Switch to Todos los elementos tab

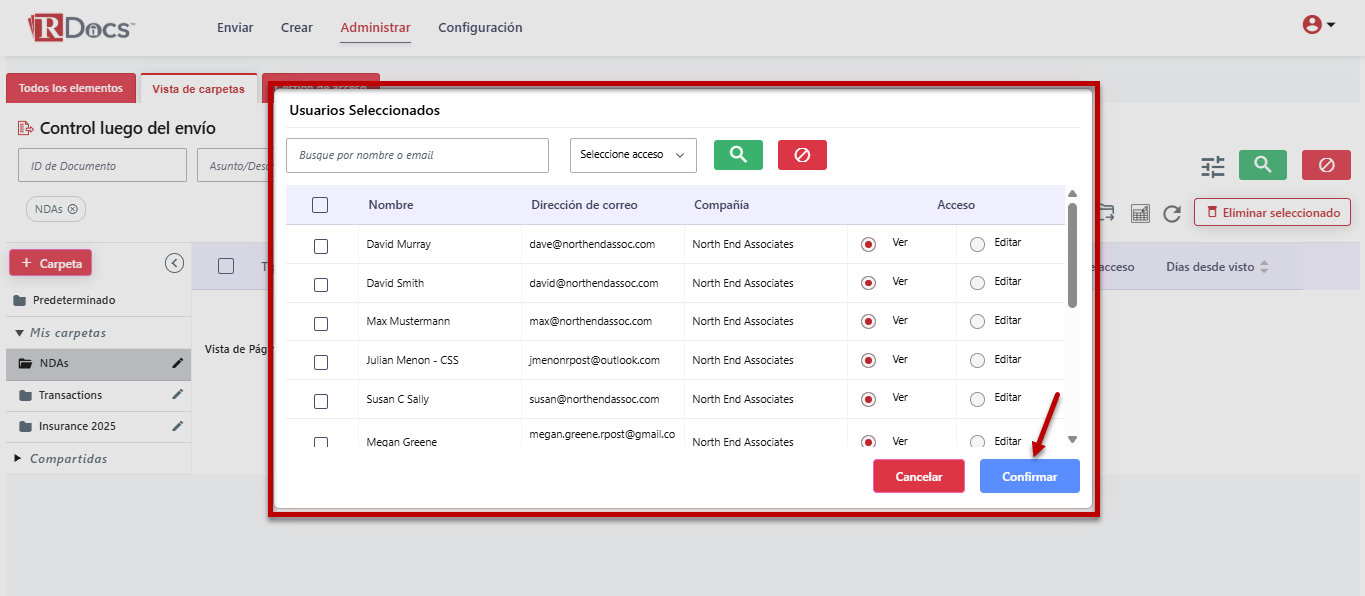click(x=71, y=88)
